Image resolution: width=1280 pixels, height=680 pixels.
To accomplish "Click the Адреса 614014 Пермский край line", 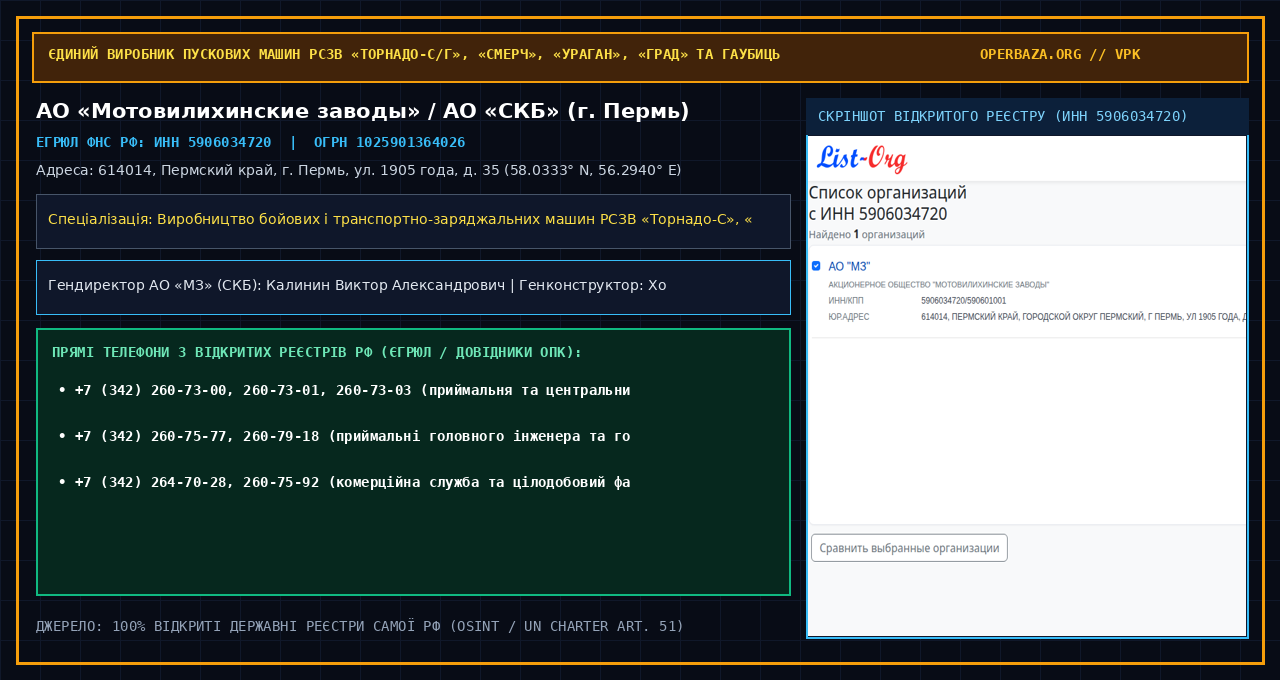I will 358,170.
